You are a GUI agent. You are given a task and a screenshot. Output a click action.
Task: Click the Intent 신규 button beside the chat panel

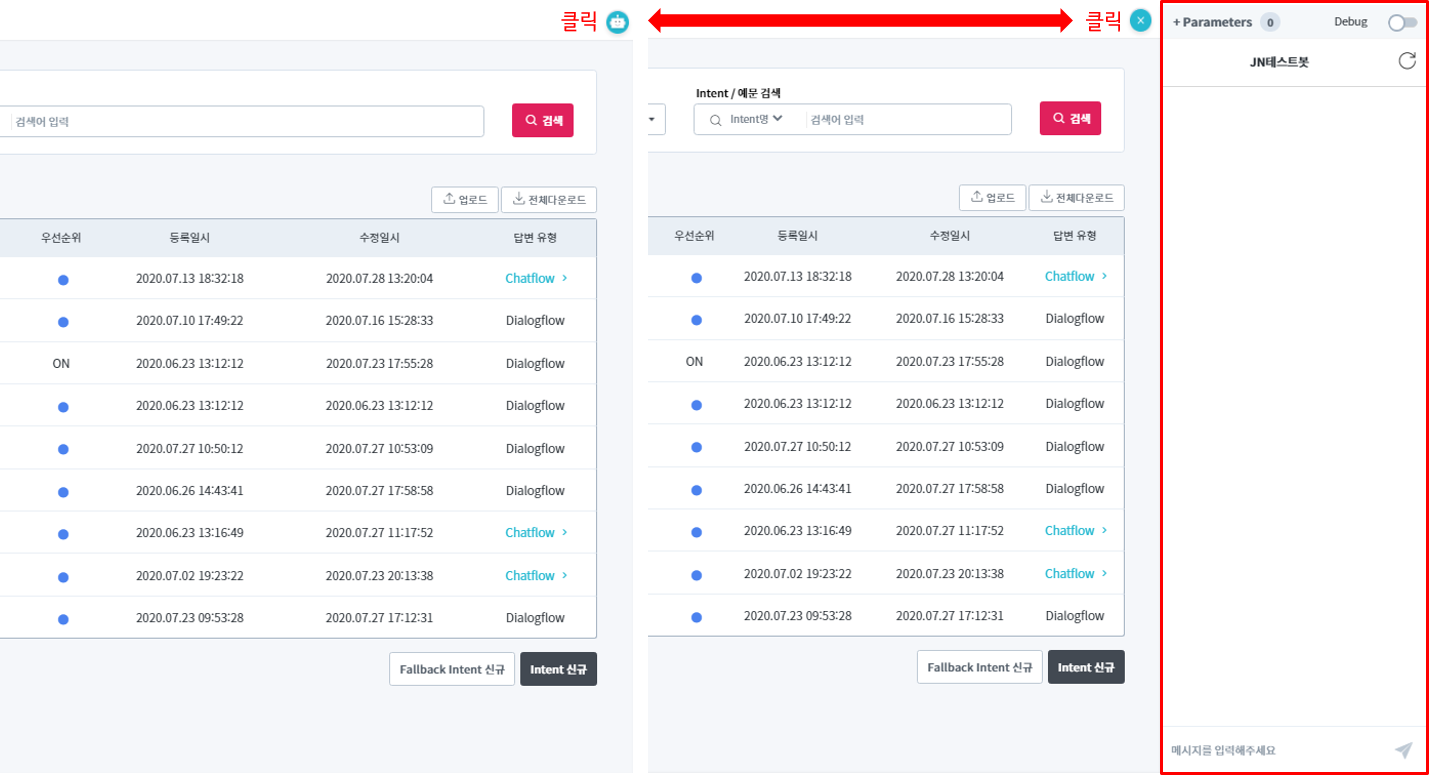[1086, 667]
